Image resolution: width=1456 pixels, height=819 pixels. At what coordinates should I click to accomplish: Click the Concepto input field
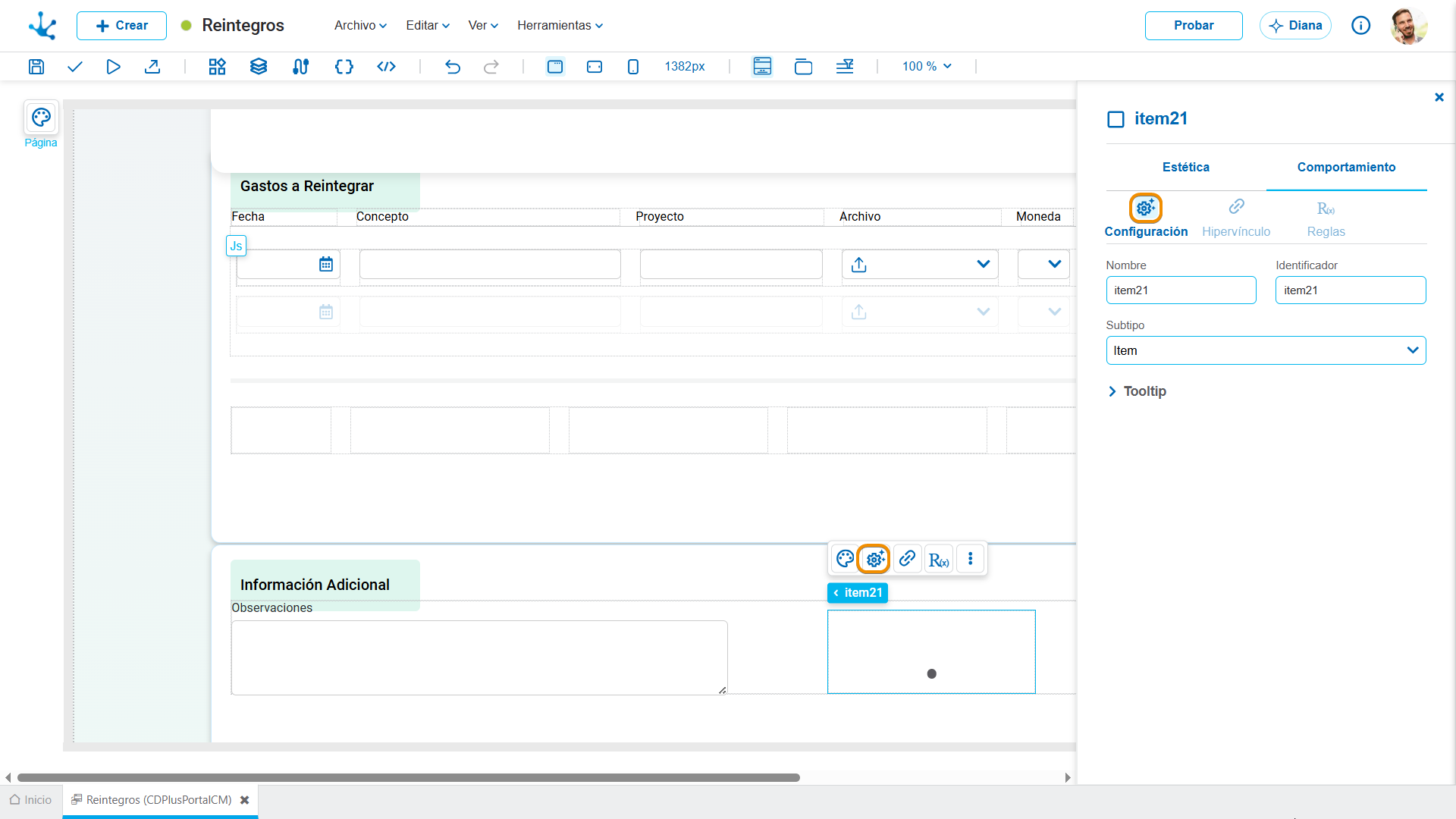490,264
